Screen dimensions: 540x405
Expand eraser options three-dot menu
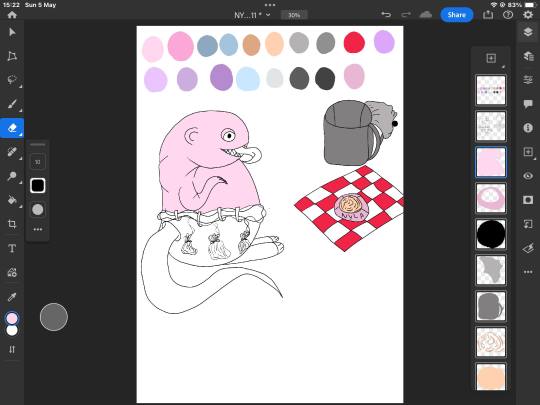click(38, 229)
